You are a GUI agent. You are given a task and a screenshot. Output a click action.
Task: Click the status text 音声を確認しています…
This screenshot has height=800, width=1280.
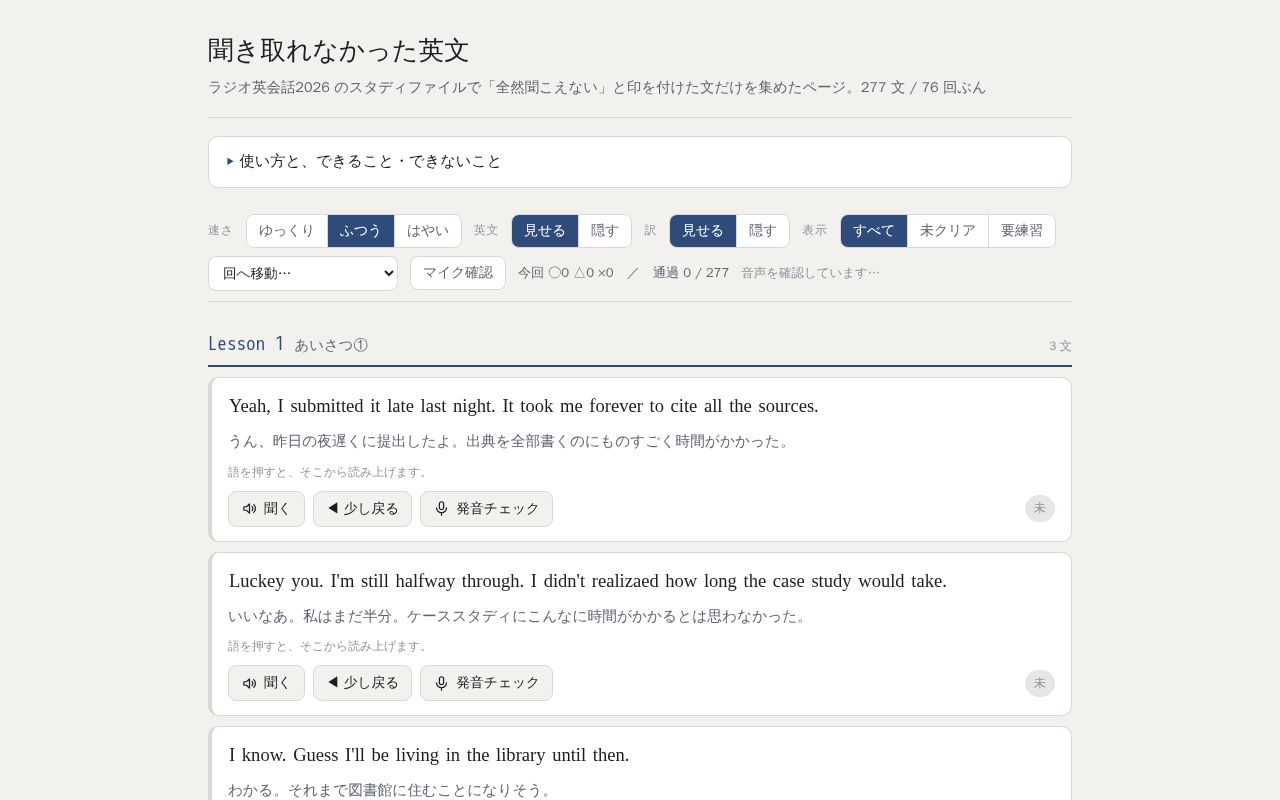pos(810,273)
